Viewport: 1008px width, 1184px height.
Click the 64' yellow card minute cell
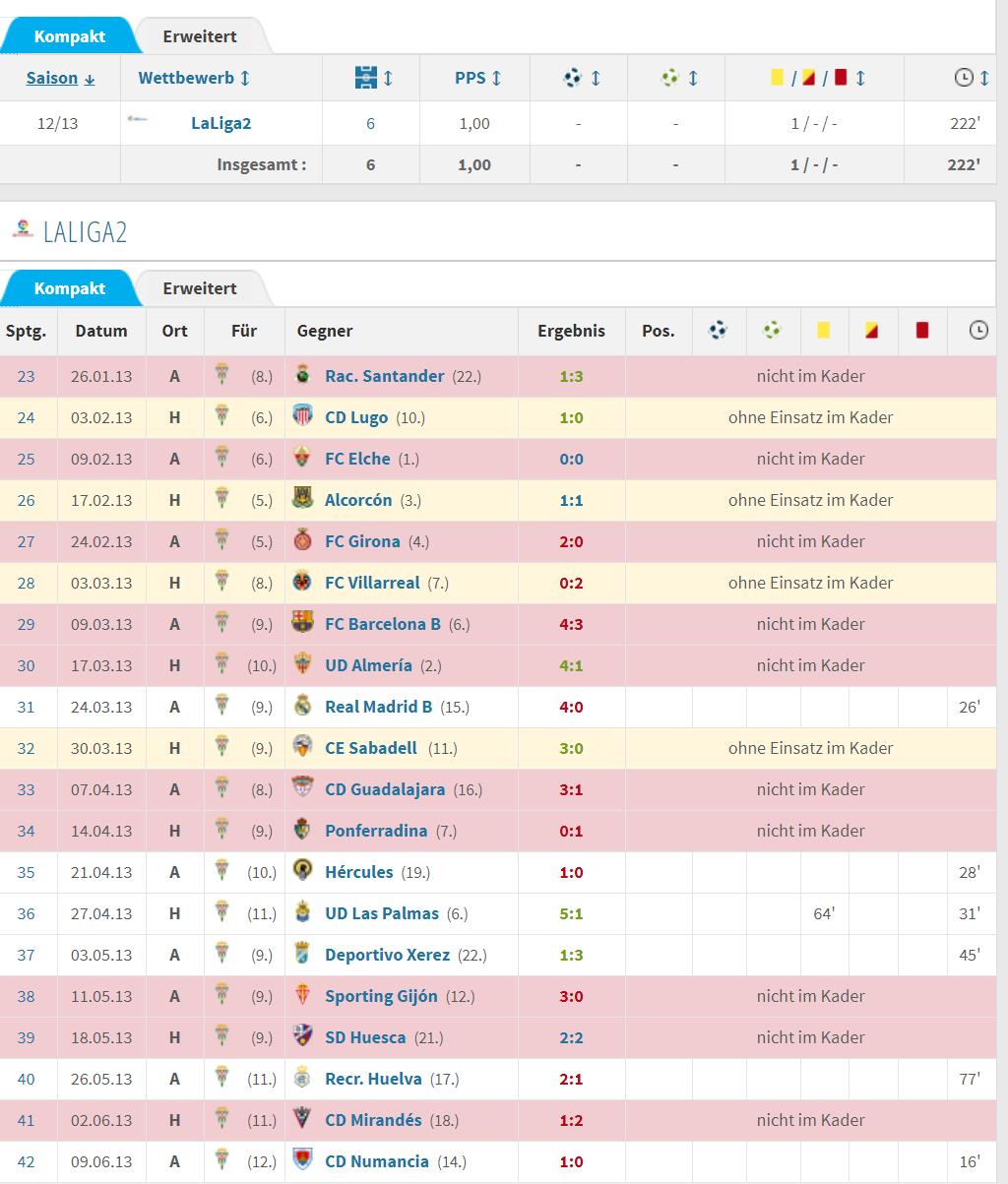point(824,913)
